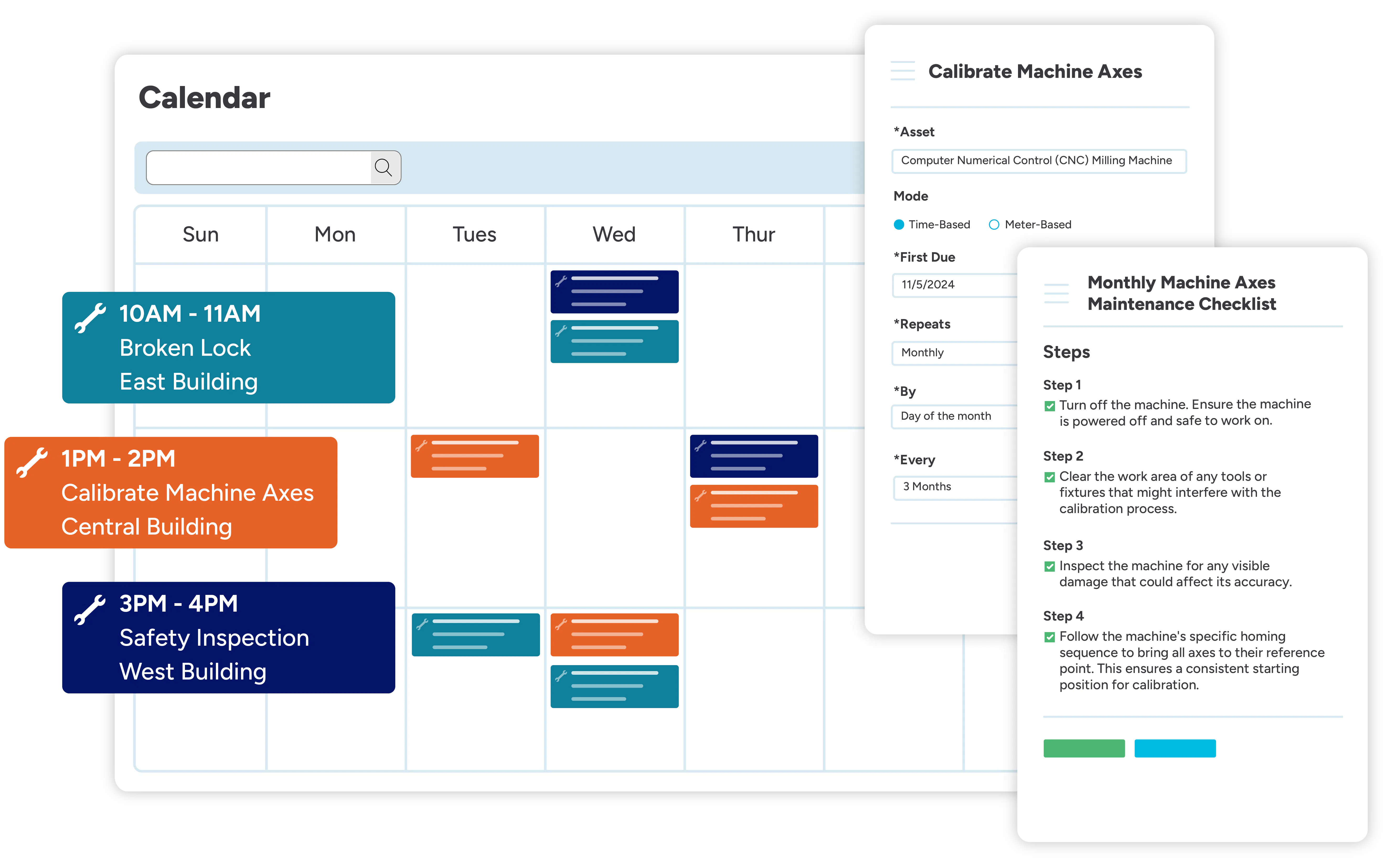Open the orange event on Tuesday
The width and height of the screenshot is (1391, 868).
[475, 456]
